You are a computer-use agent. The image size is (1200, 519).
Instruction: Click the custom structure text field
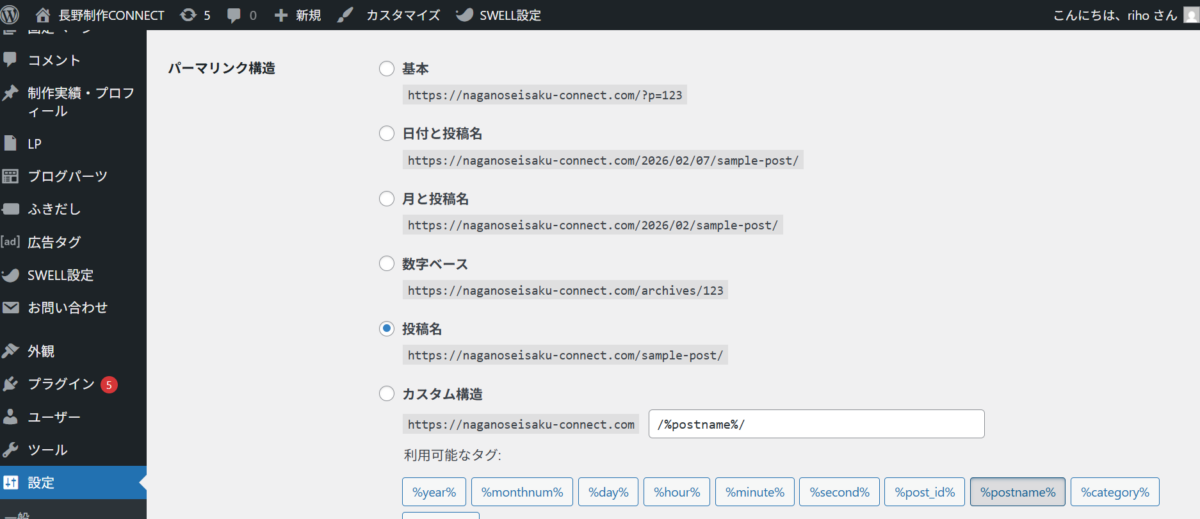pyautogui.click(x=816, y=424)
